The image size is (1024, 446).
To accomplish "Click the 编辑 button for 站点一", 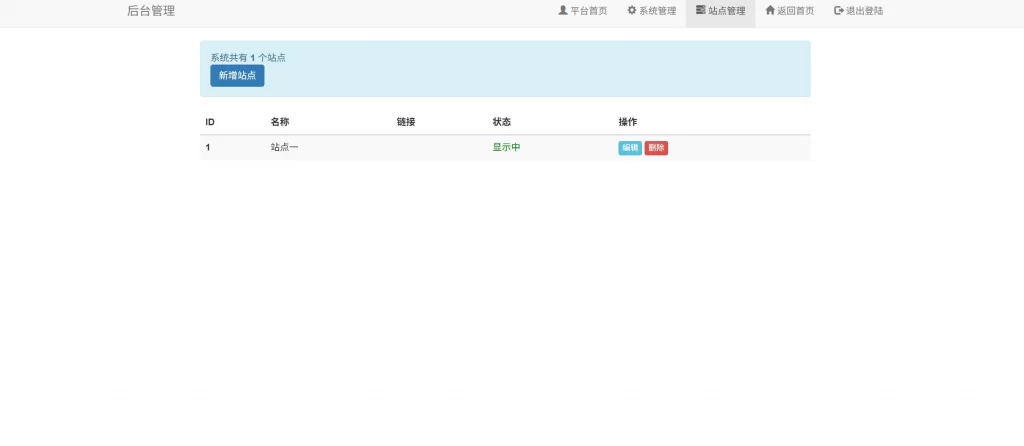I will coord(630,148).
